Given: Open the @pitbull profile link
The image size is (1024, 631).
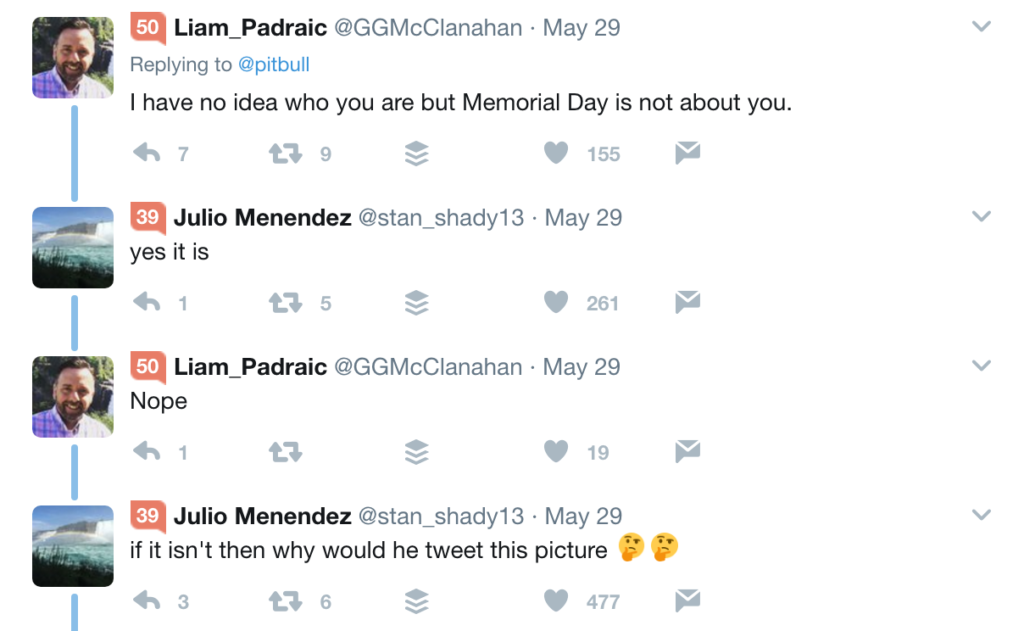Looking at the screenshot, I should [x=273, y=65].
